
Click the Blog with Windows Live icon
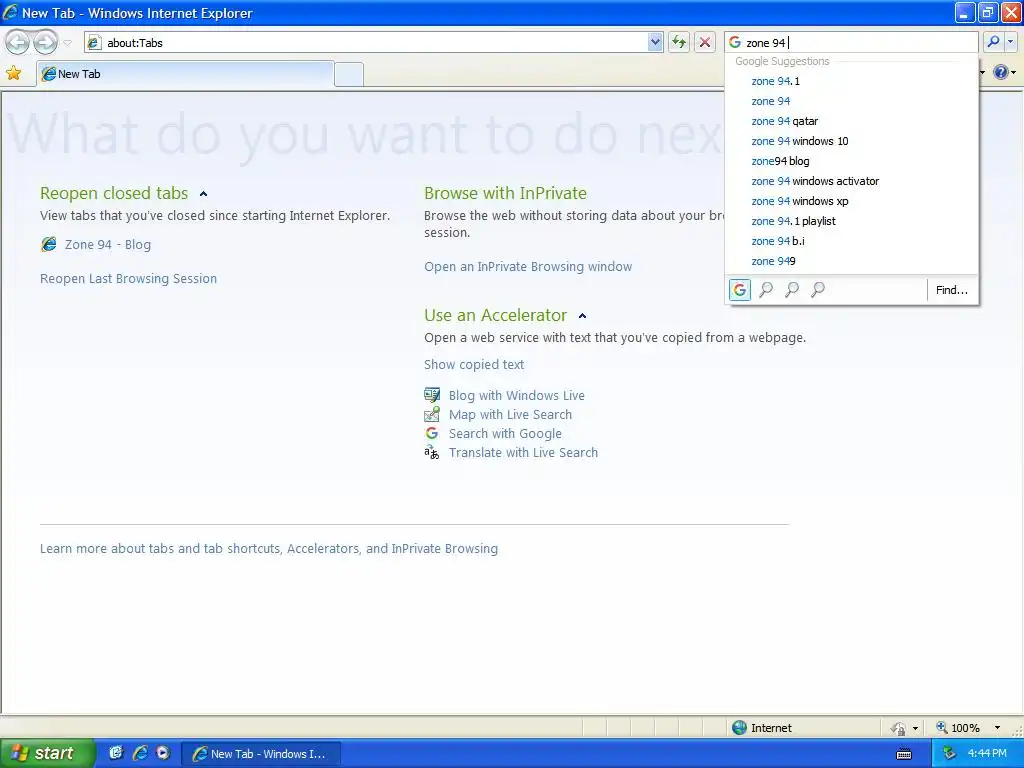click(x=432, y=395)
